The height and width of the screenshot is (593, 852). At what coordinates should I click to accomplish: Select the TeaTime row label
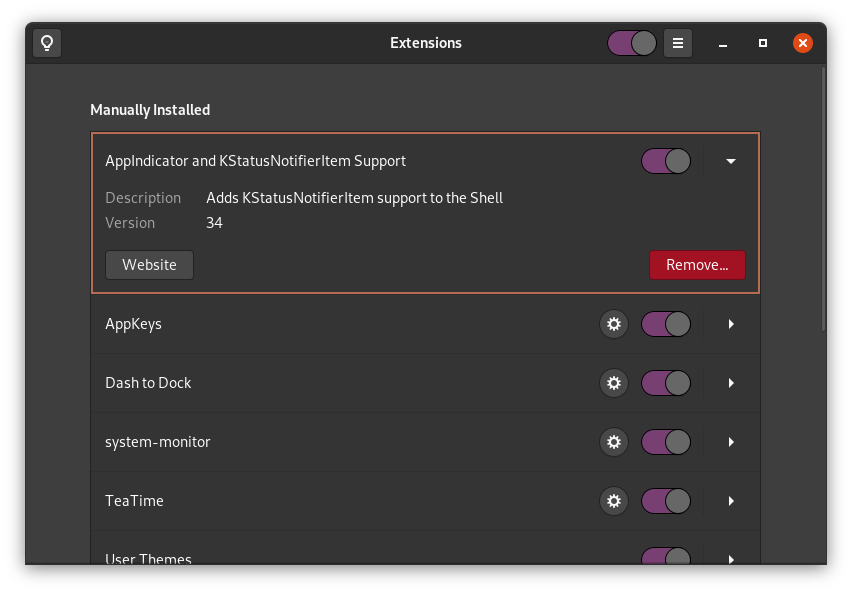(134, 501)
